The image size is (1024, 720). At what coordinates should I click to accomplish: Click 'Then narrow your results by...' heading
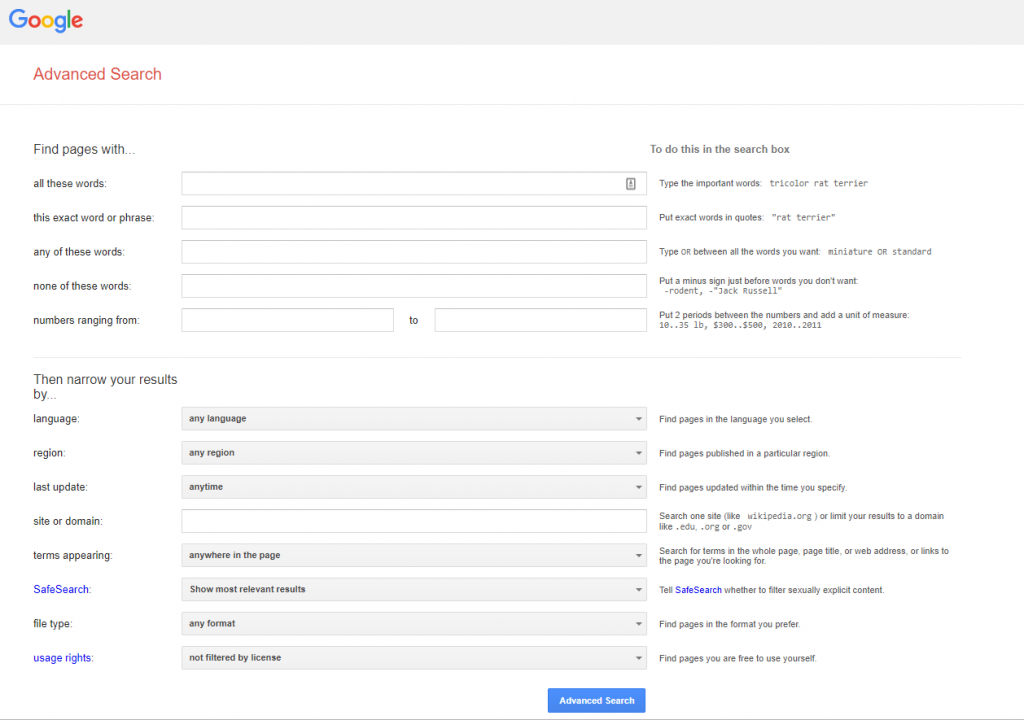coord(105,387)
